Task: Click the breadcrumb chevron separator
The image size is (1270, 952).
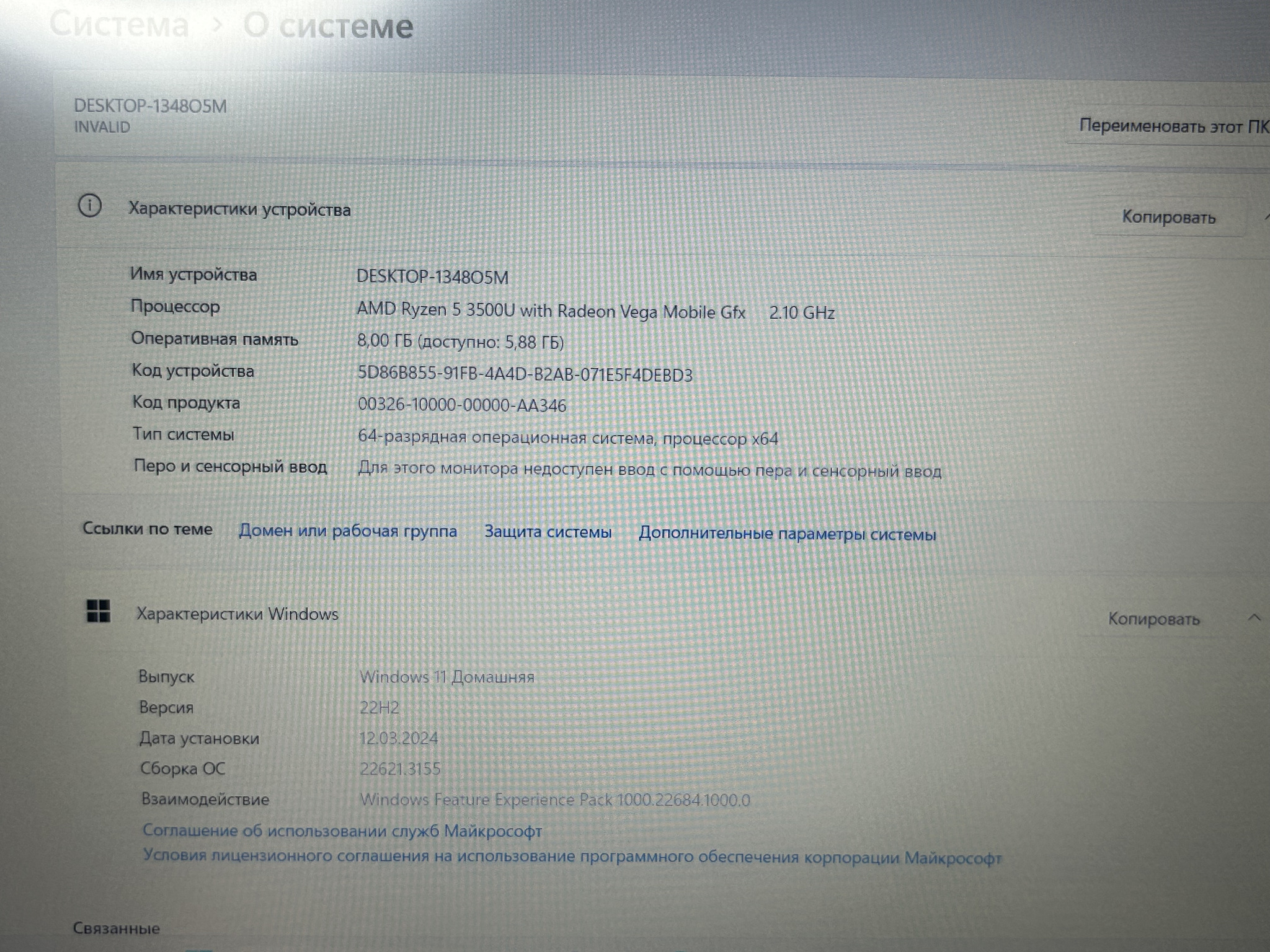Action: [217, 25]
